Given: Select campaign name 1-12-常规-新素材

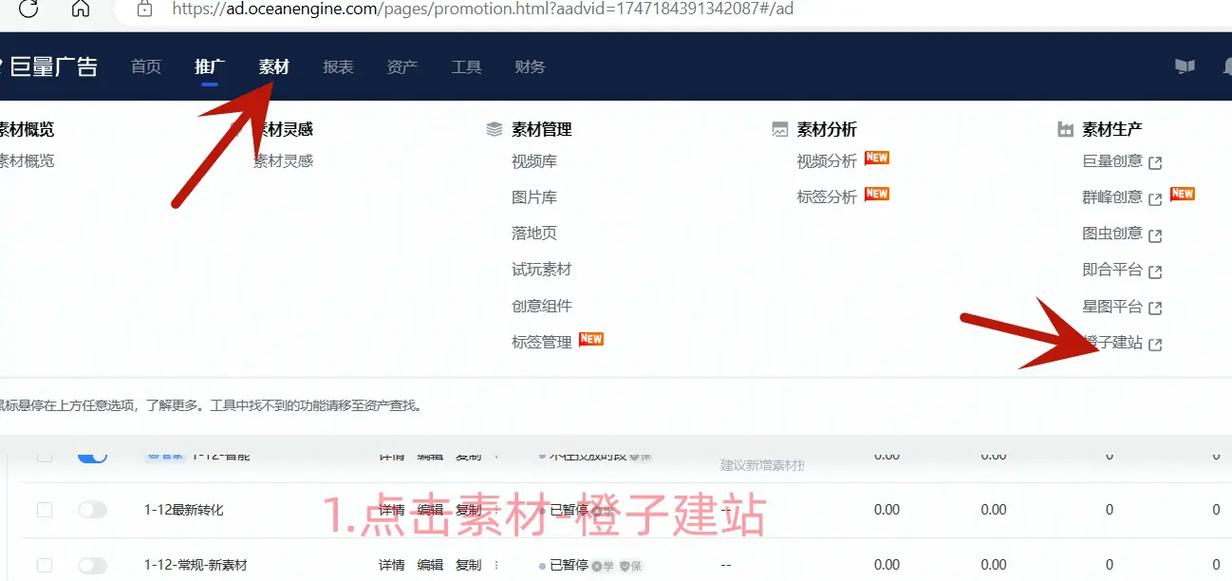Looking at the screenshot, I should (x=195, y=566).
